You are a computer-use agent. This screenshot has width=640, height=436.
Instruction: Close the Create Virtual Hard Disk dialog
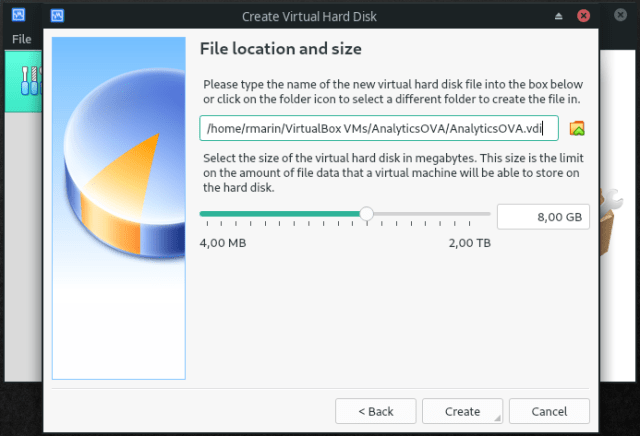click(583, 16)
